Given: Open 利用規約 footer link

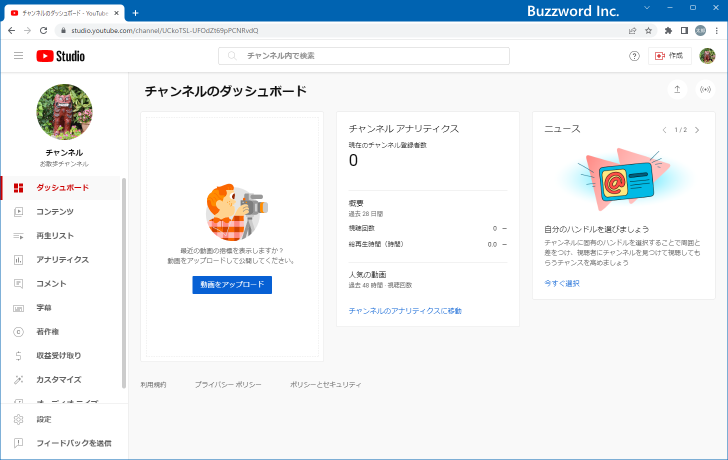Looking at the screenshot, I should (x=153, y=385).
